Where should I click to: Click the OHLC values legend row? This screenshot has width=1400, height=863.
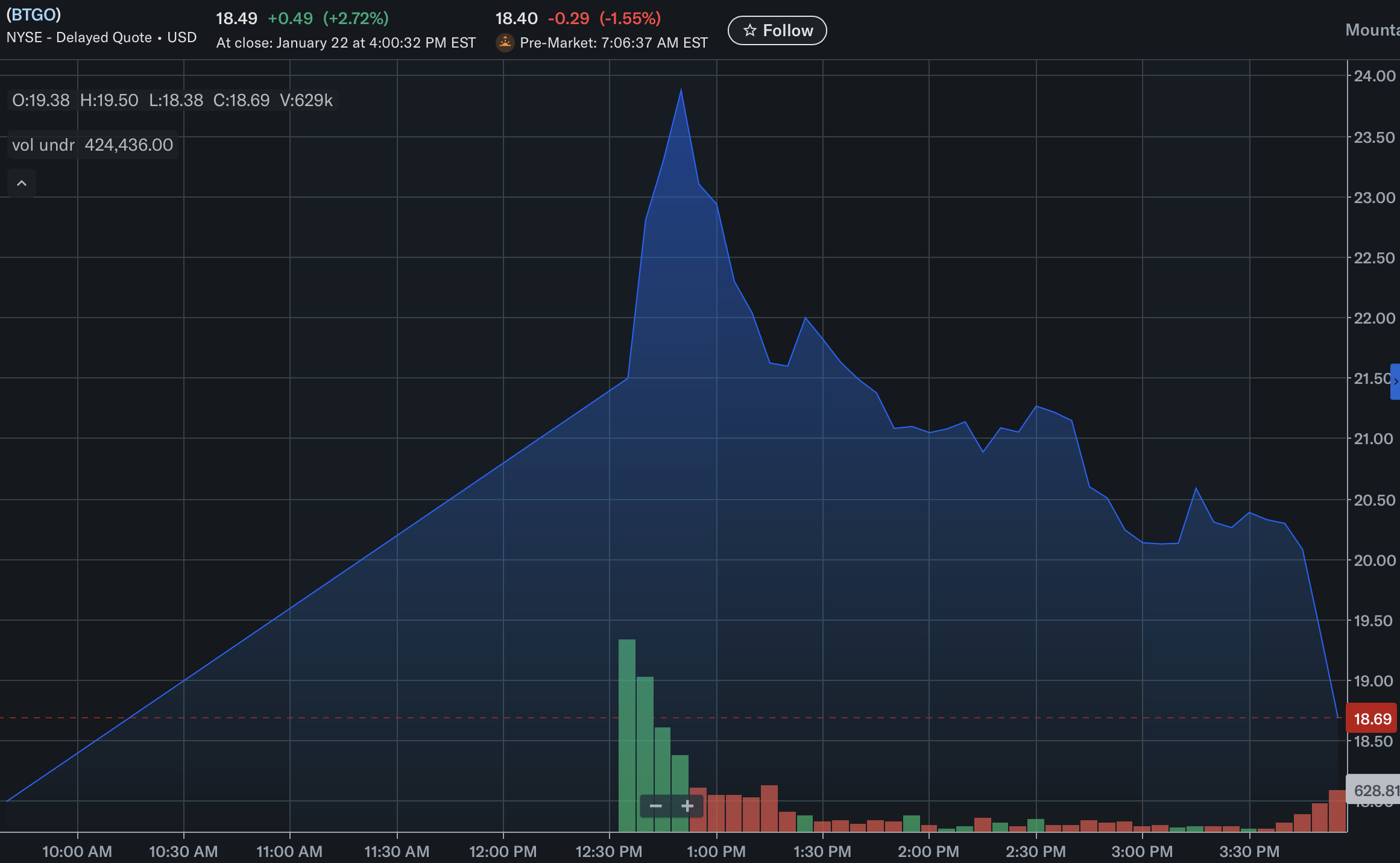click(x=172, y=100)
